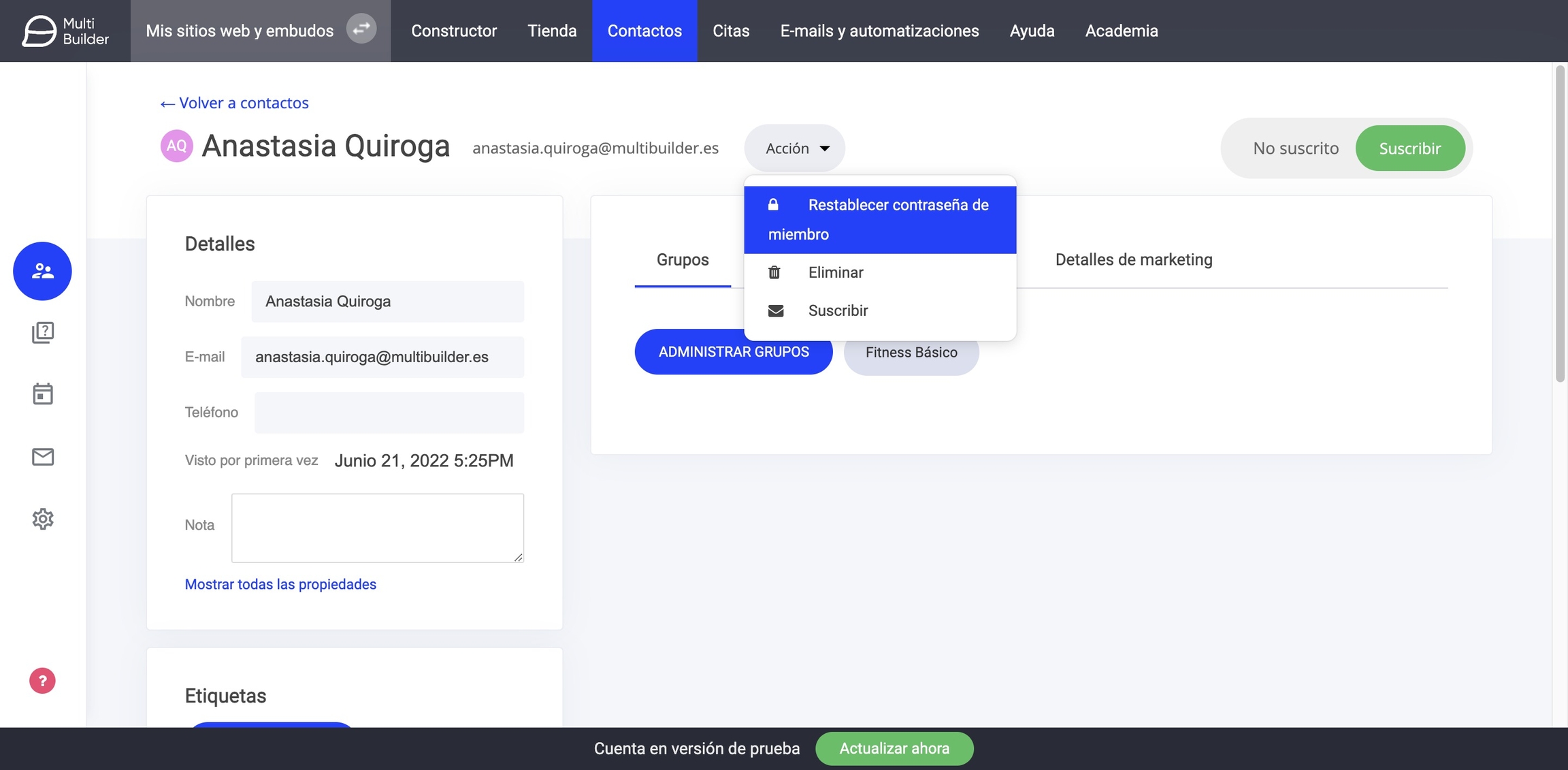Click the red help question mark icon
The width and height of the screenshot is (1568, 770).
point(42,681)
